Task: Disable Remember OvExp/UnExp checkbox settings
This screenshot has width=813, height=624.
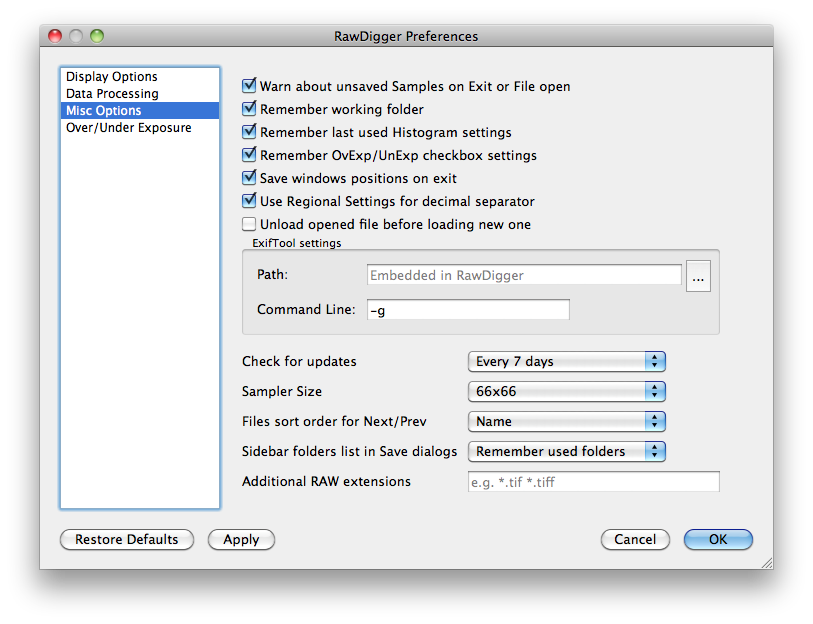Action: pos(249,155)
